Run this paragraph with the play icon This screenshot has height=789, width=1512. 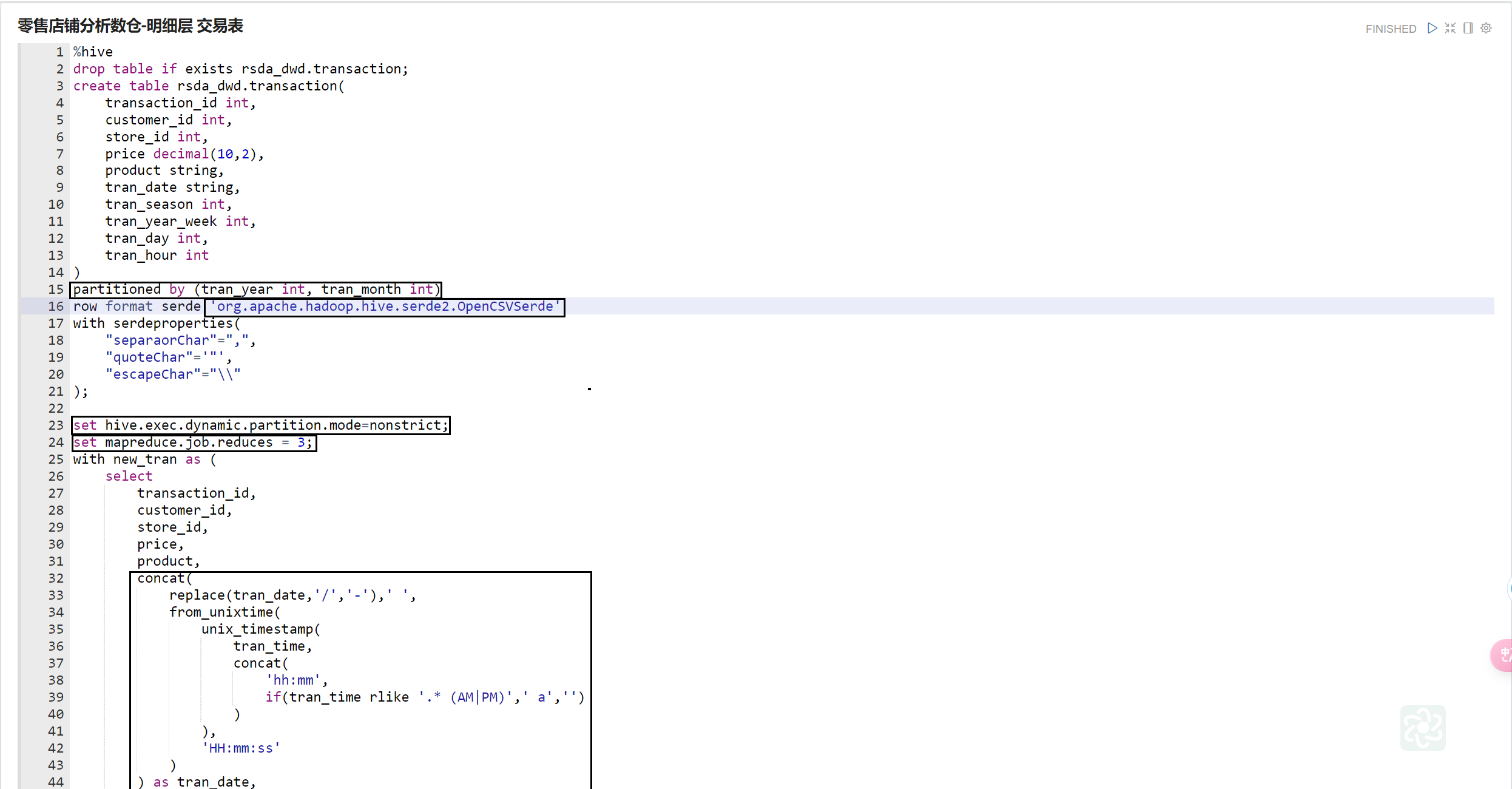(x=1432, y=28)
